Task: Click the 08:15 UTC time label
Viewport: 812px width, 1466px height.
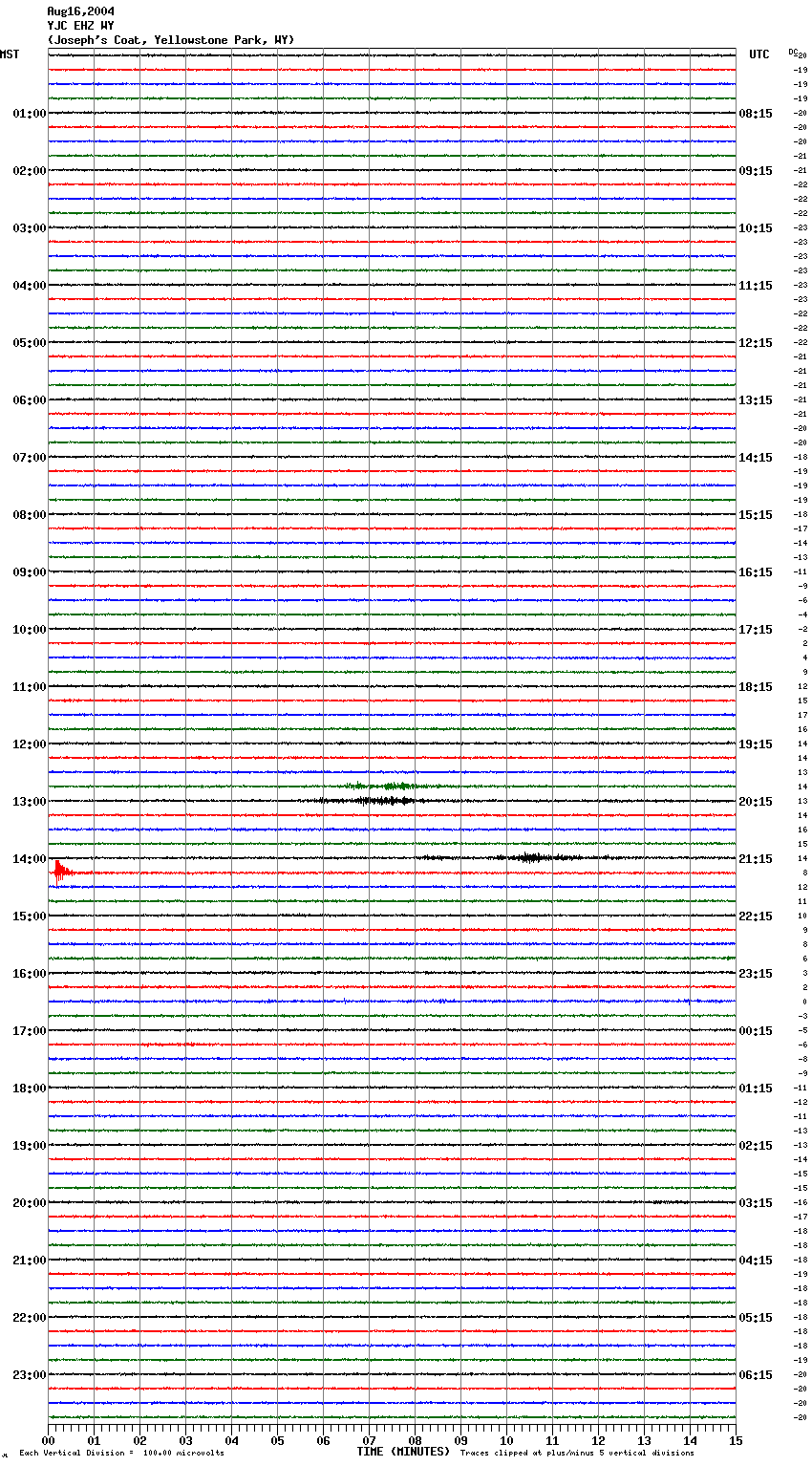Action: 756,114
